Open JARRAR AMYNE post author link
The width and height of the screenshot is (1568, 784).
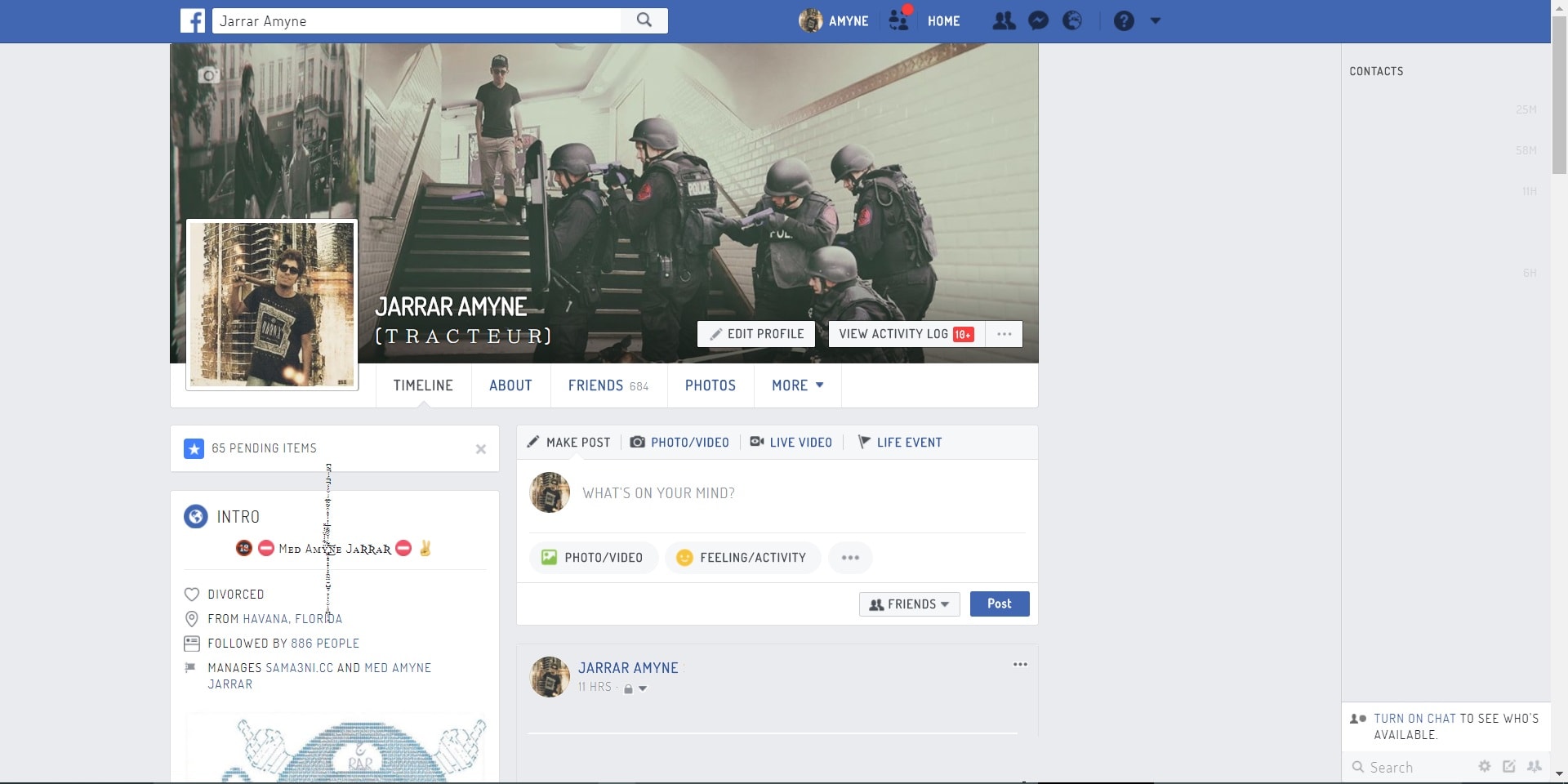pyautogui.click(x=628, y=668)
